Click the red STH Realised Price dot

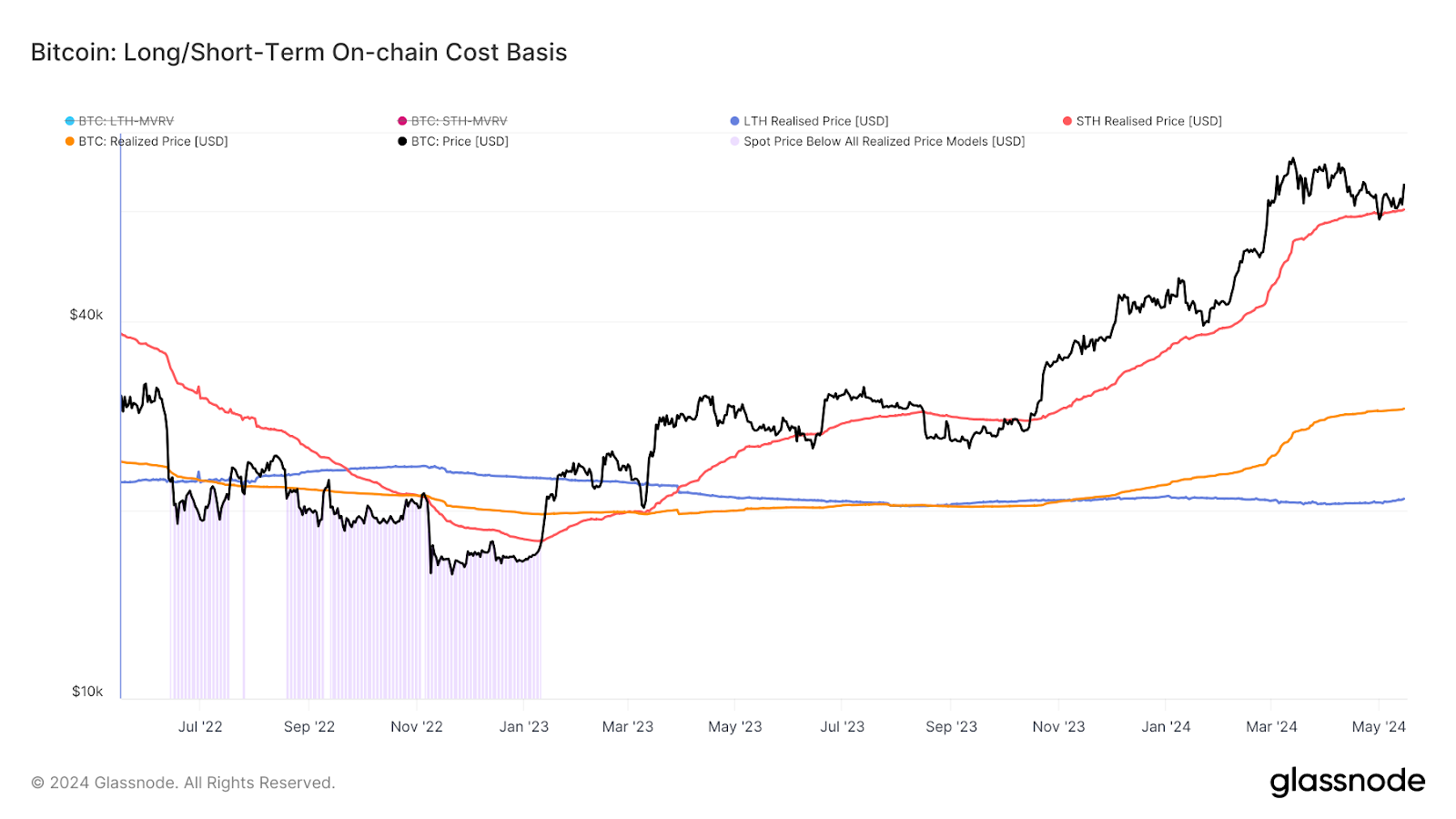pos(1067,121)
